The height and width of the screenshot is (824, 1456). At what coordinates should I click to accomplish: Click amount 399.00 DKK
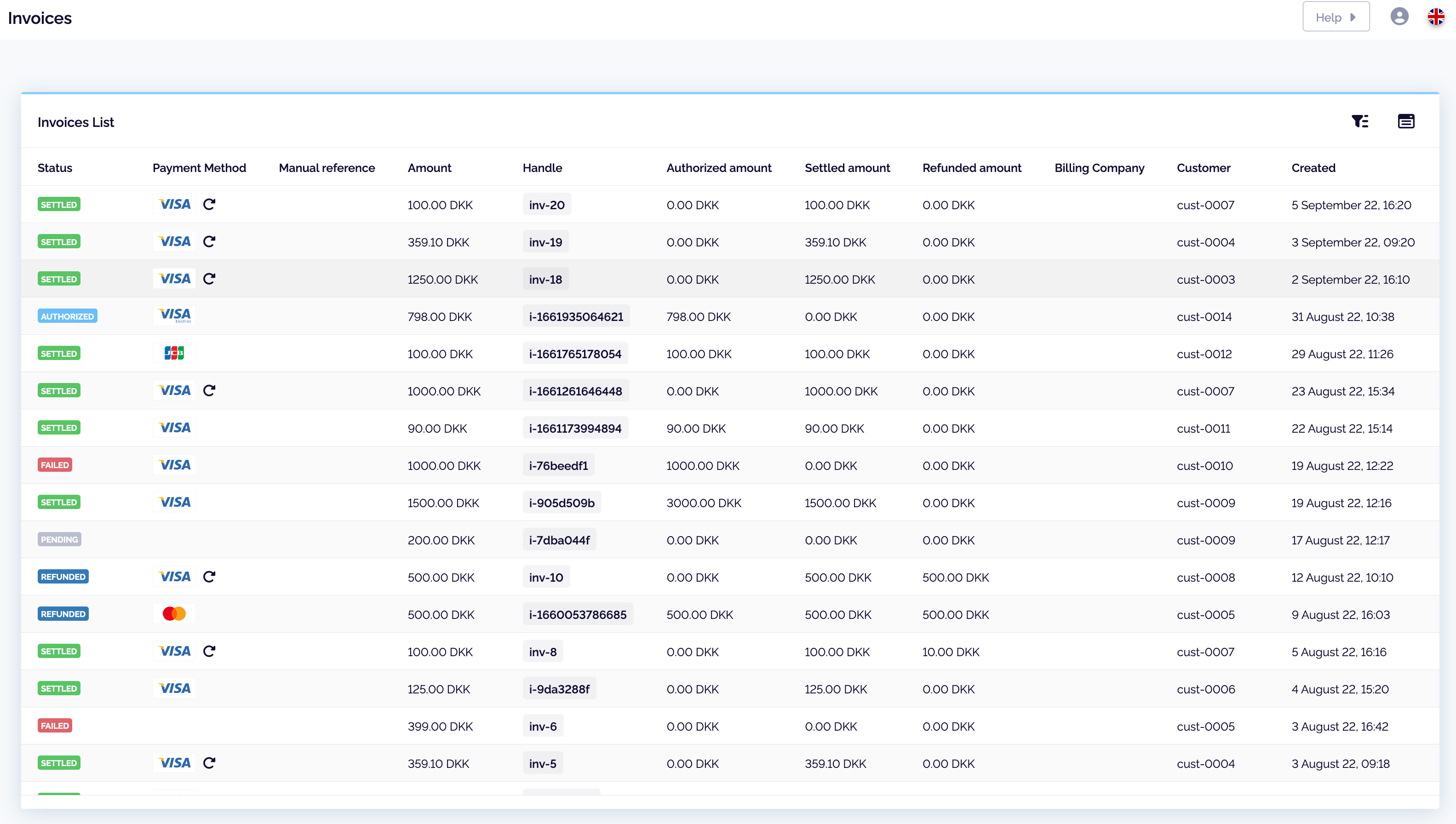click(x=440, y=727)
